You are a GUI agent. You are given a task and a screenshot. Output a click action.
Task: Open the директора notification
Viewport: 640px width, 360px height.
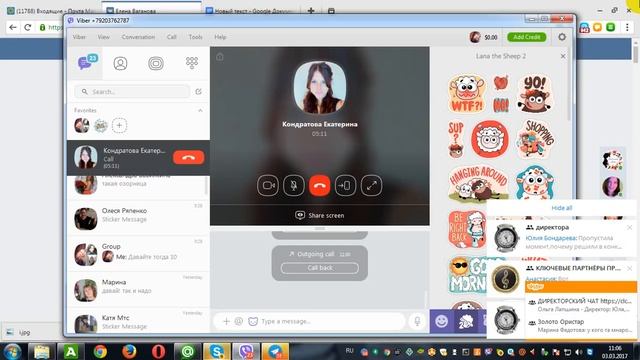point(562,238)
